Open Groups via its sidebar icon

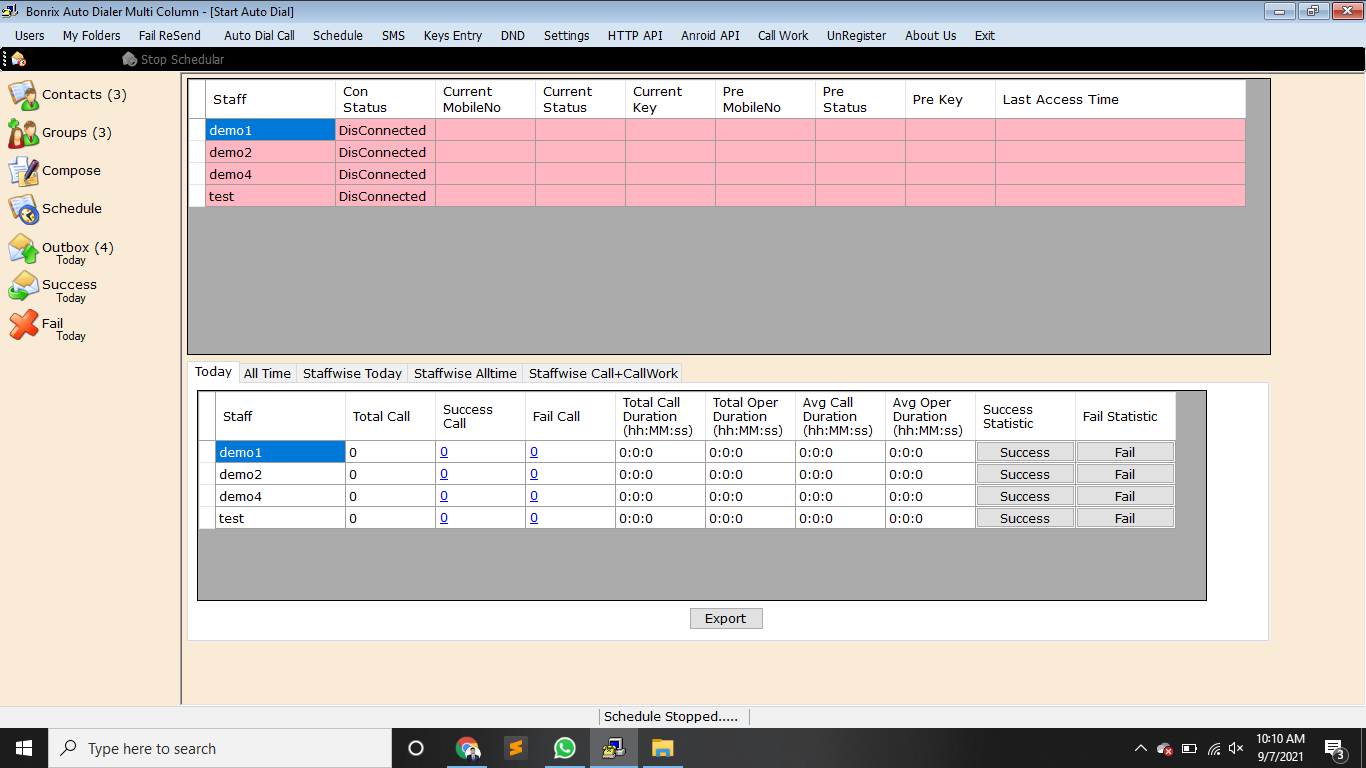[24, 133]
